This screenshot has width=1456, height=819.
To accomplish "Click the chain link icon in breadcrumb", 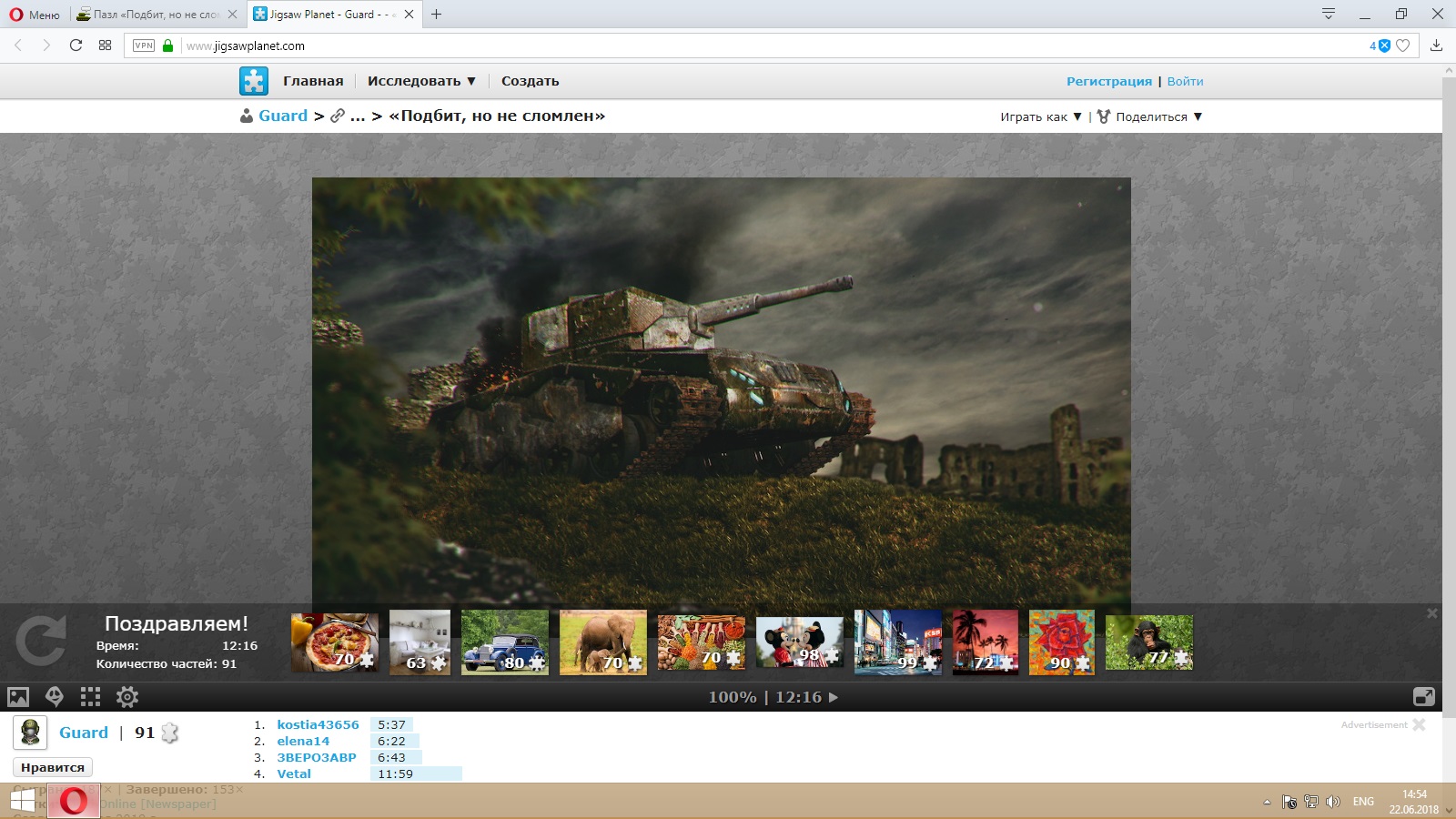I will pyautogui.click(x=338, y=116).
